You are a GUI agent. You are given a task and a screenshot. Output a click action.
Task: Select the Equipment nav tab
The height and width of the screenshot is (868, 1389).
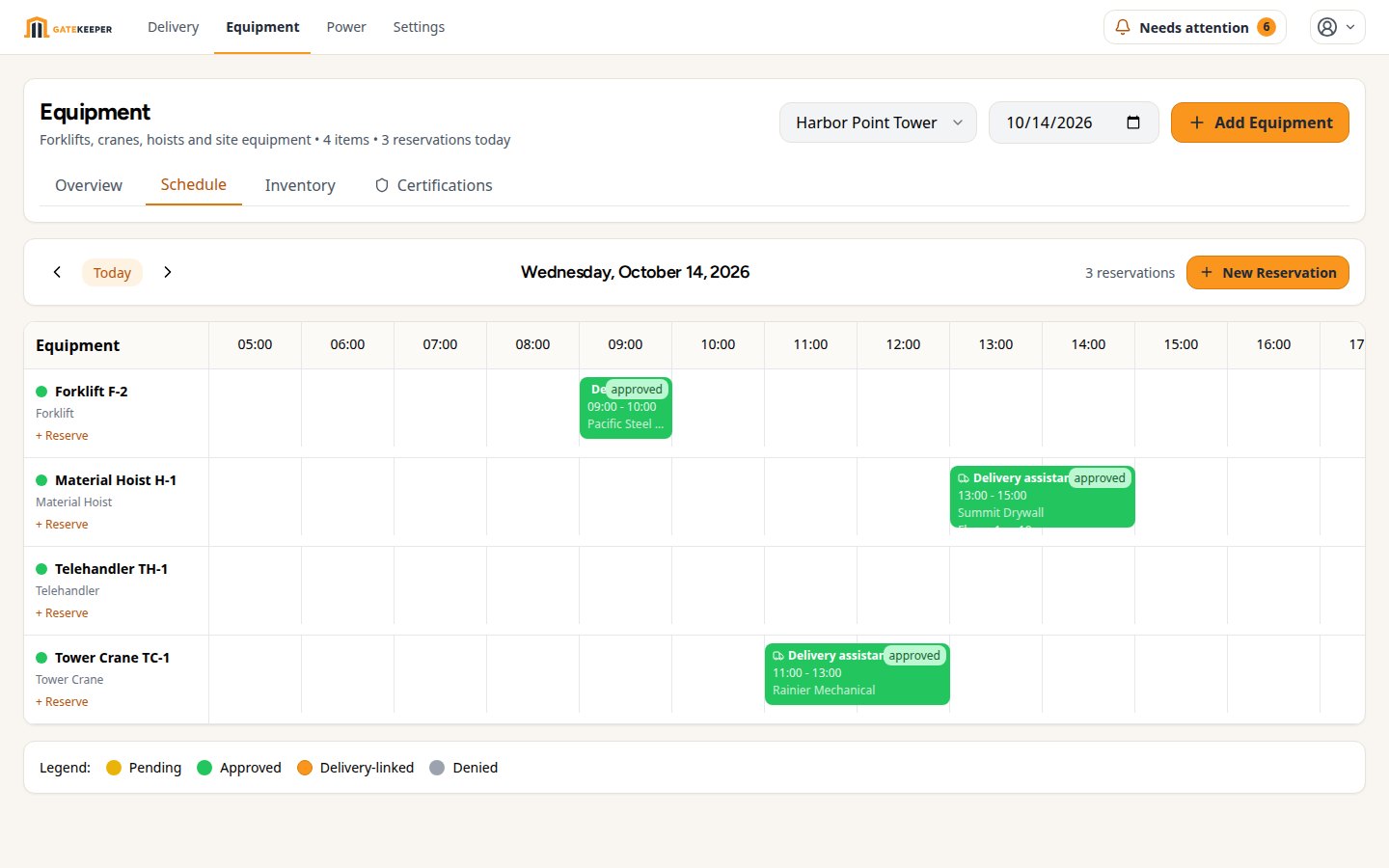tap(262, 27)
